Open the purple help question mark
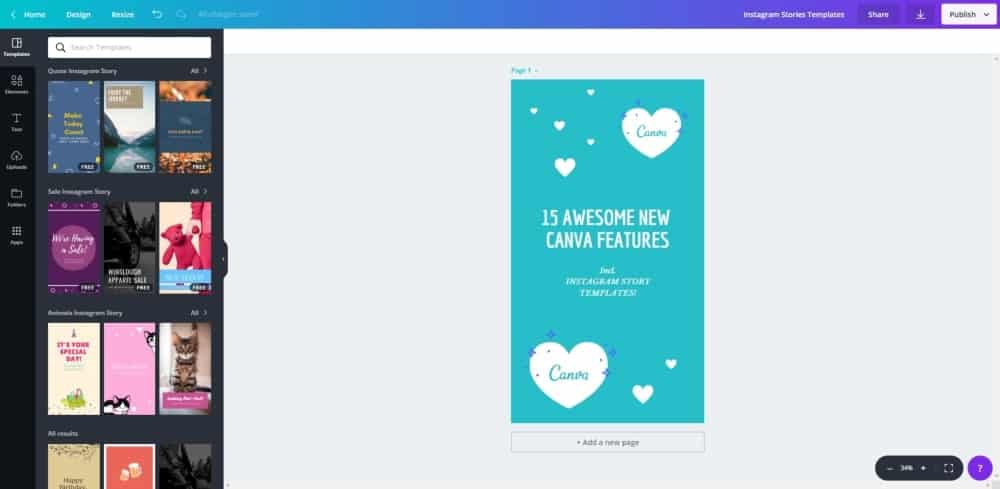1000x489 pixels. point(980,468)
